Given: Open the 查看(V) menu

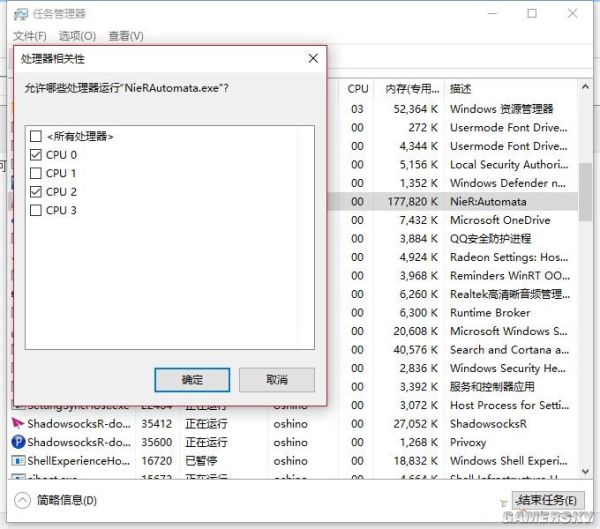Looking at the screenshot, I should (126, 36).
